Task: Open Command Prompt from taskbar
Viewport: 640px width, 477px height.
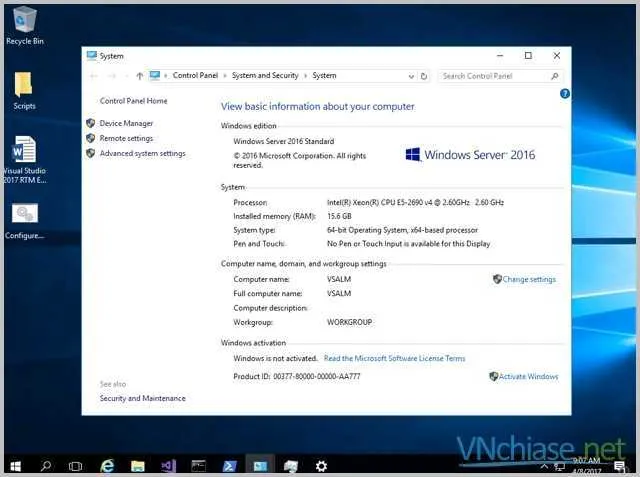Action: [199, 466]
